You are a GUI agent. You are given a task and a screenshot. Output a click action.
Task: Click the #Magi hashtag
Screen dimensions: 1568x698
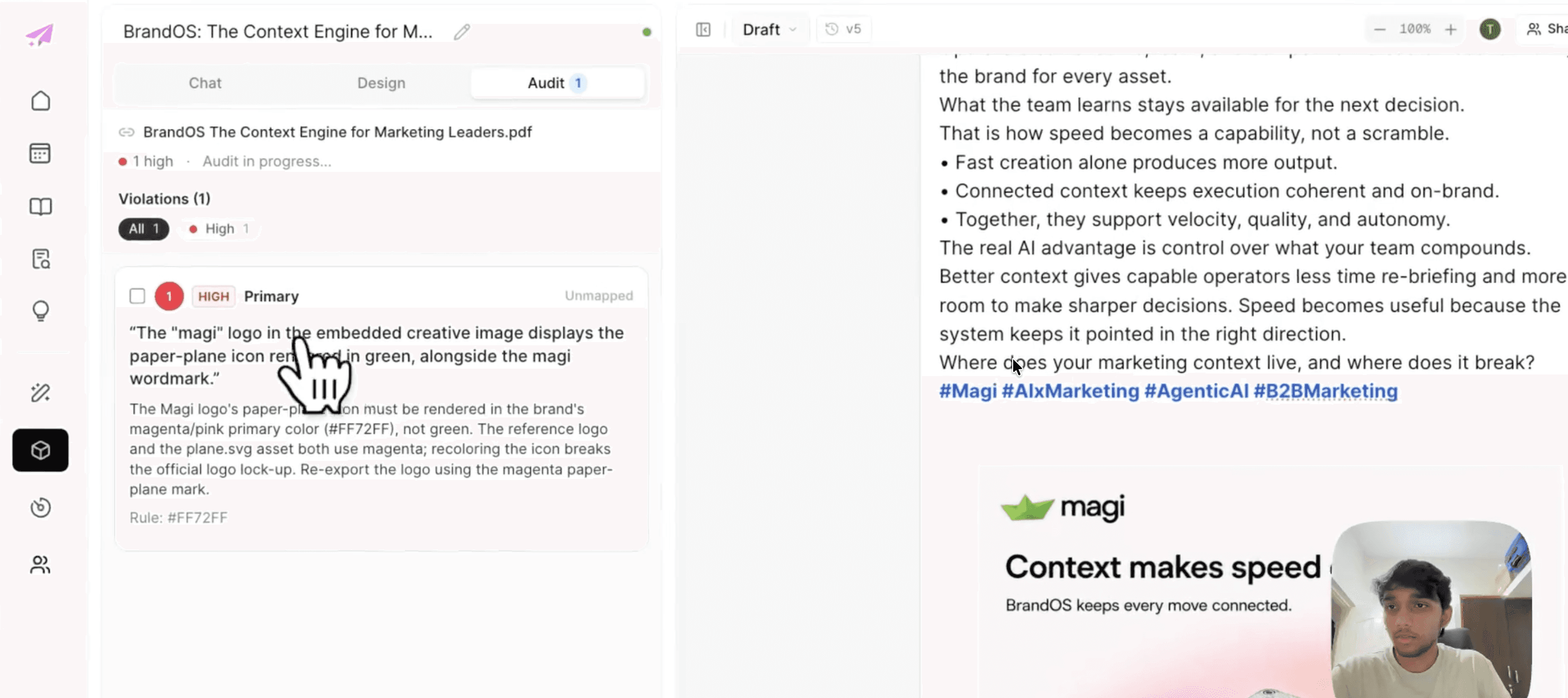click(968, 391)
